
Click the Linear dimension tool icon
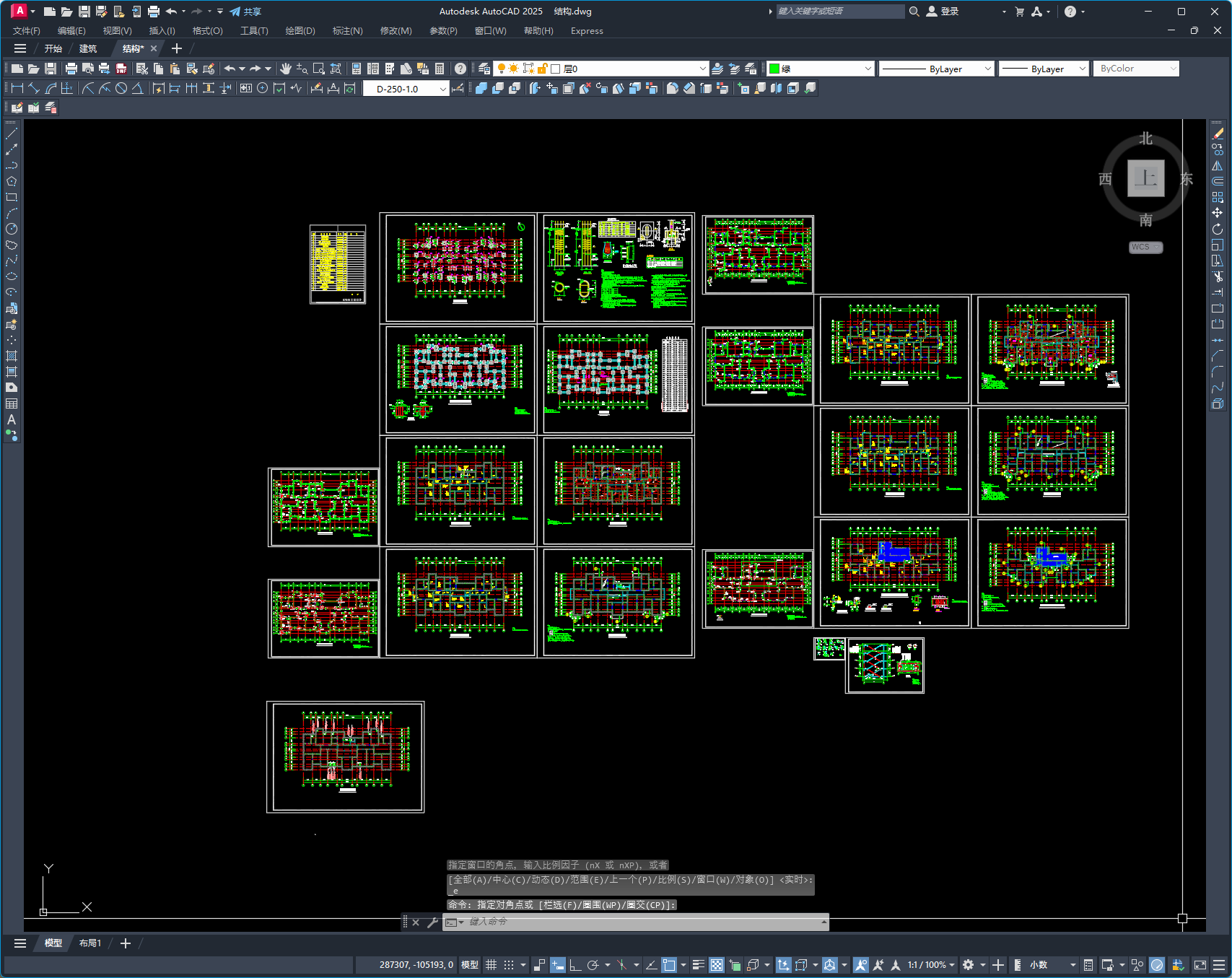point(17,88)
